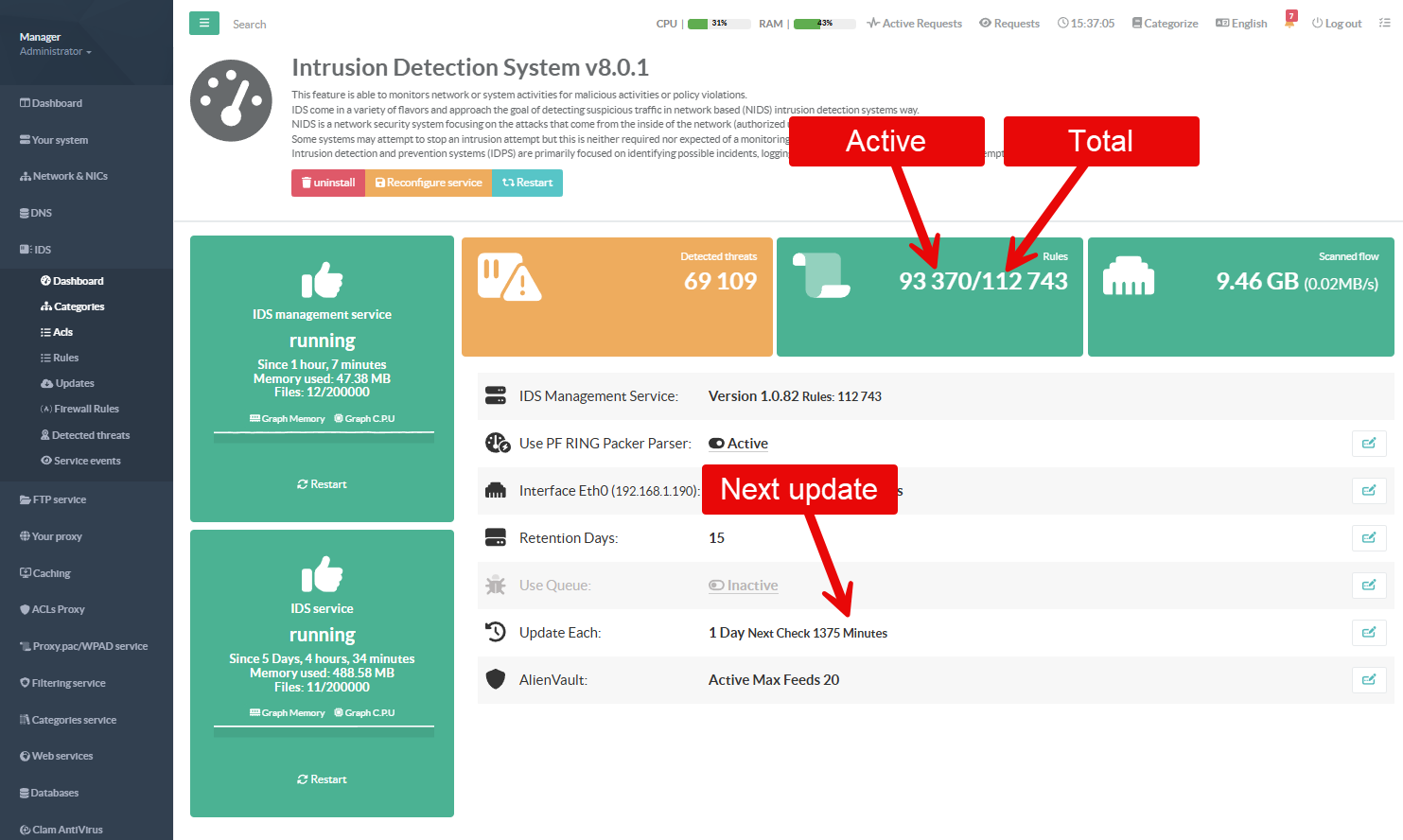Screen dimensions: 1403x840
Task: Click the red uninstall button
Action: tap(328, 183)
